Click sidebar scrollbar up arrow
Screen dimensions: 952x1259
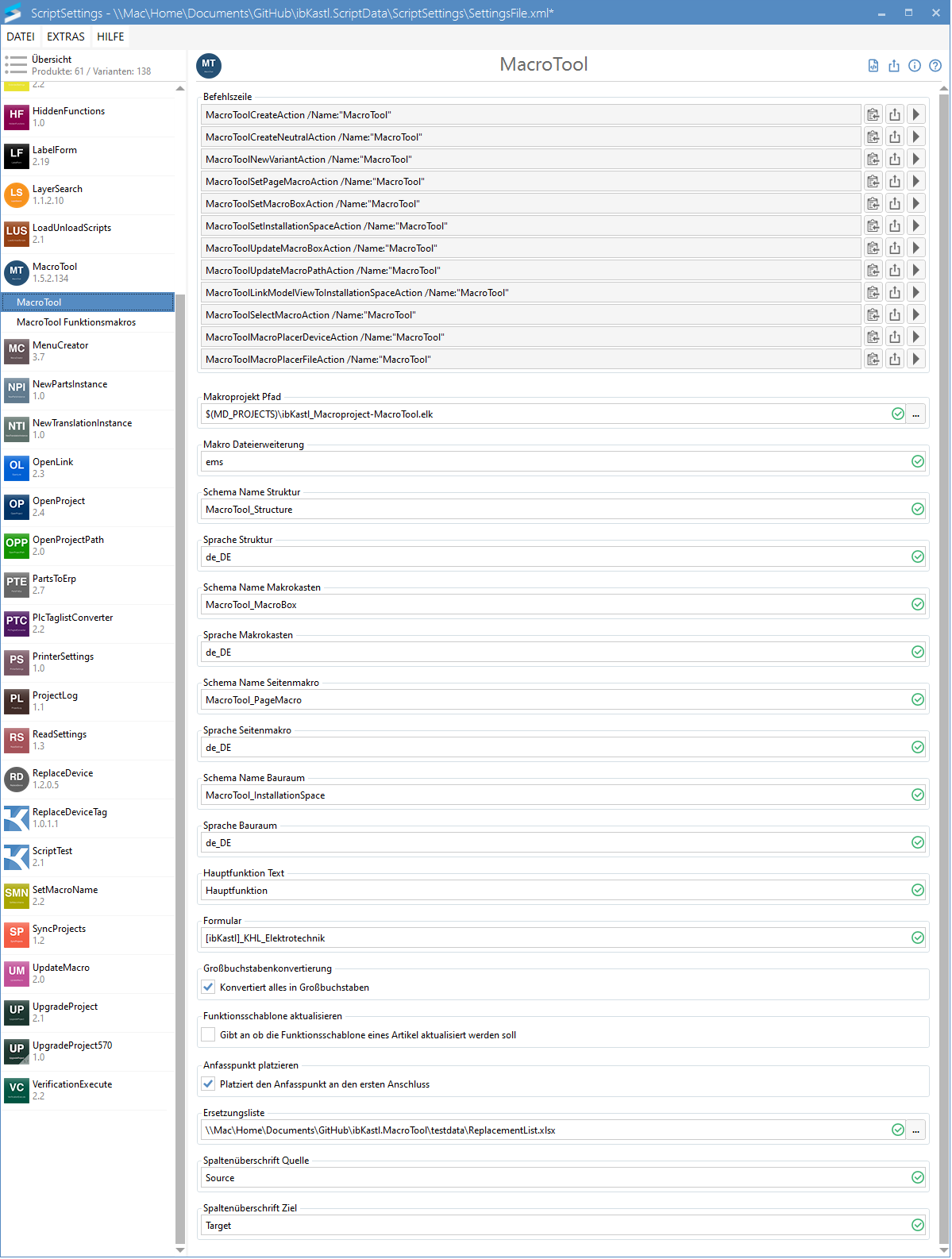(180, 88)
